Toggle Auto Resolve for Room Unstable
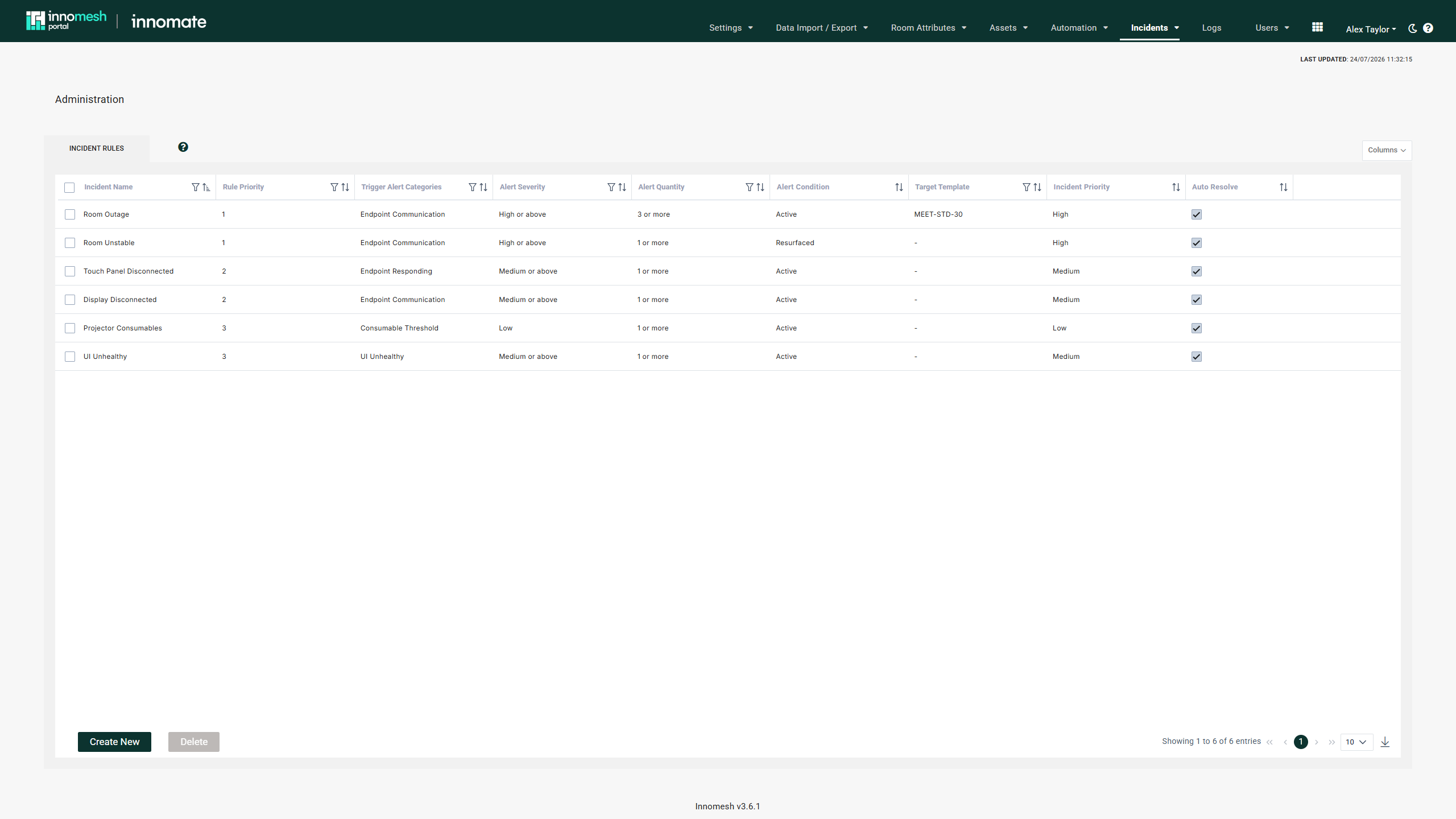 pyautogui.click(x=1197, y=243)
